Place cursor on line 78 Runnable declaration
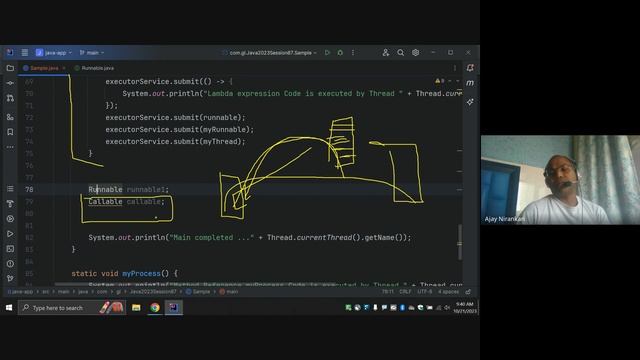The height and width of the screenshot is (360, 640). (x=128, y=189)
